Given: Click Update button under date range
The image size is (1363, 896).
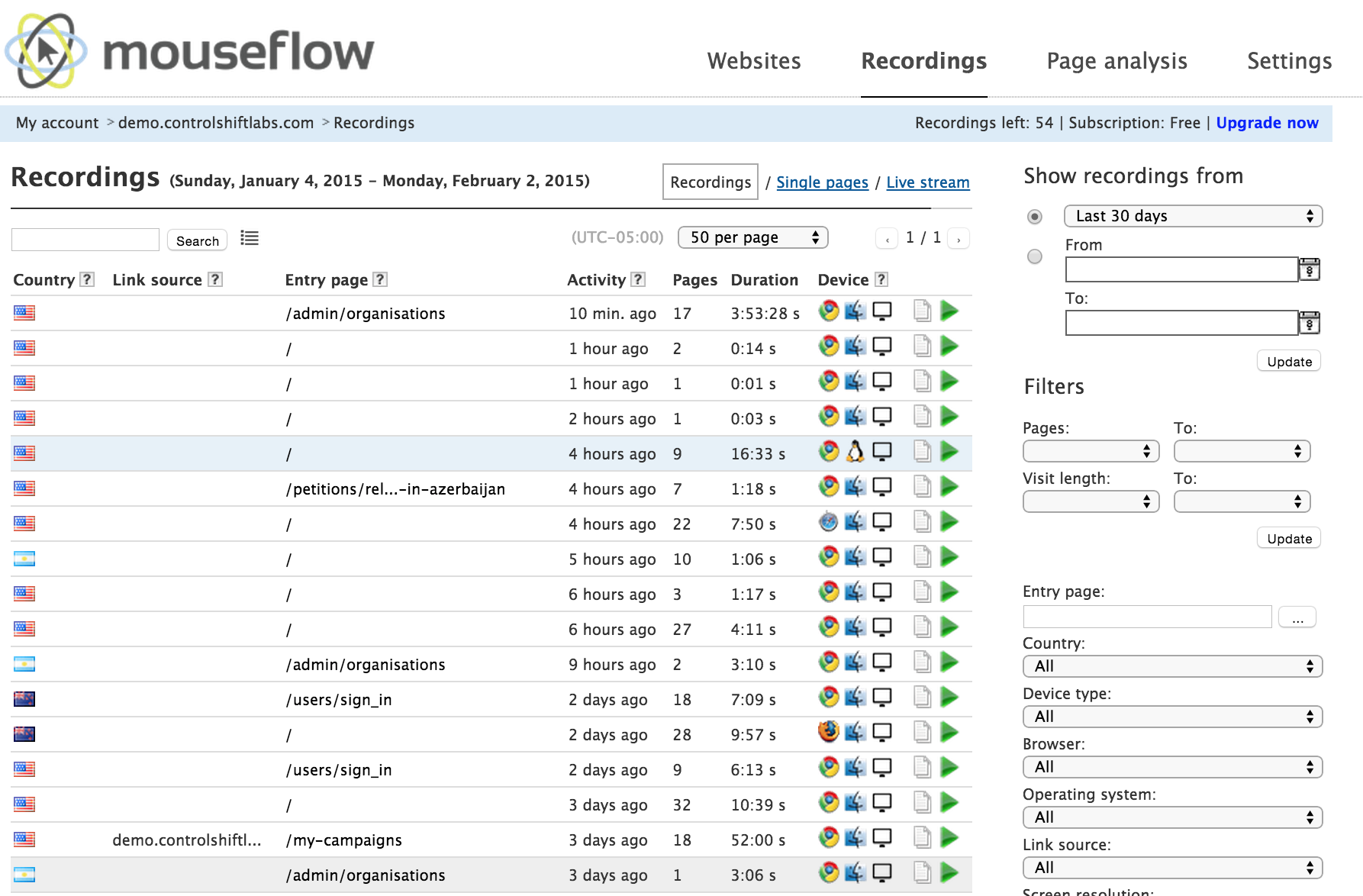Looking at the screenshot, I should (1289, 361).
